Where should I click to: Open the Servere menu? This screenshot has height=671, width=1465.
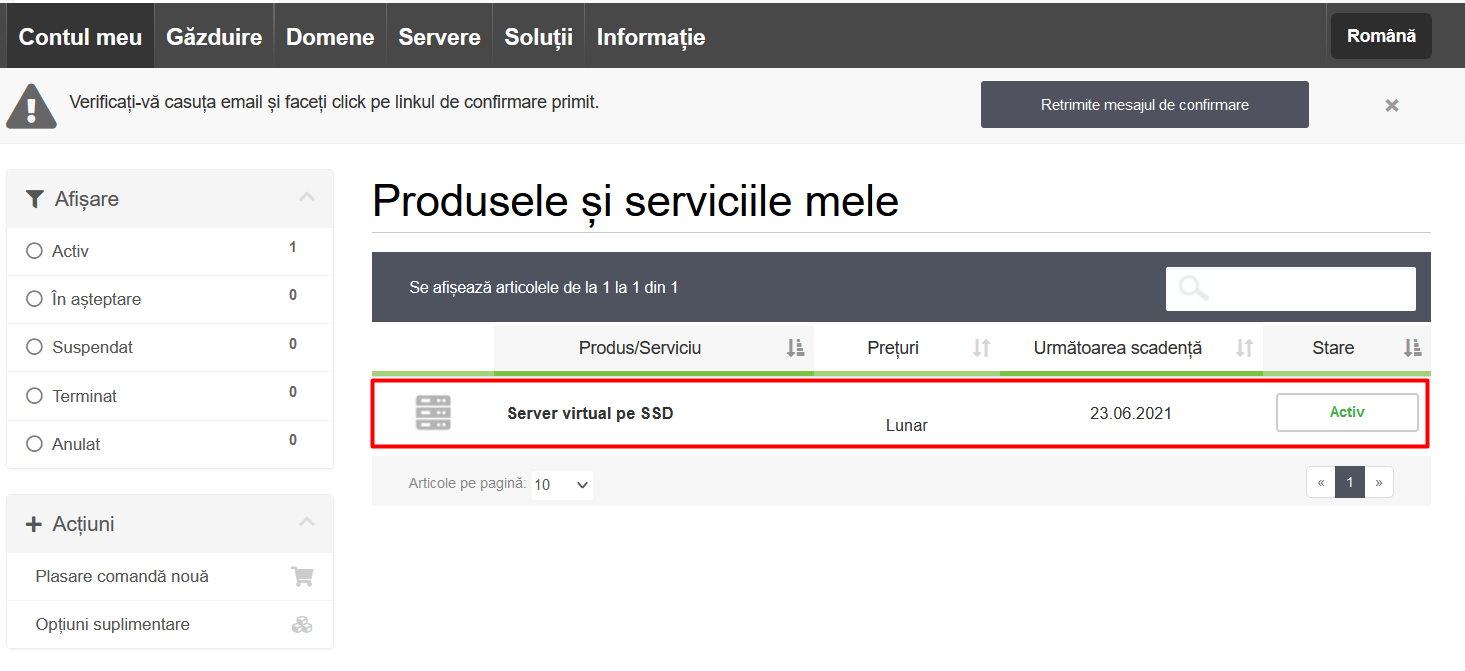tap(439, 37)
